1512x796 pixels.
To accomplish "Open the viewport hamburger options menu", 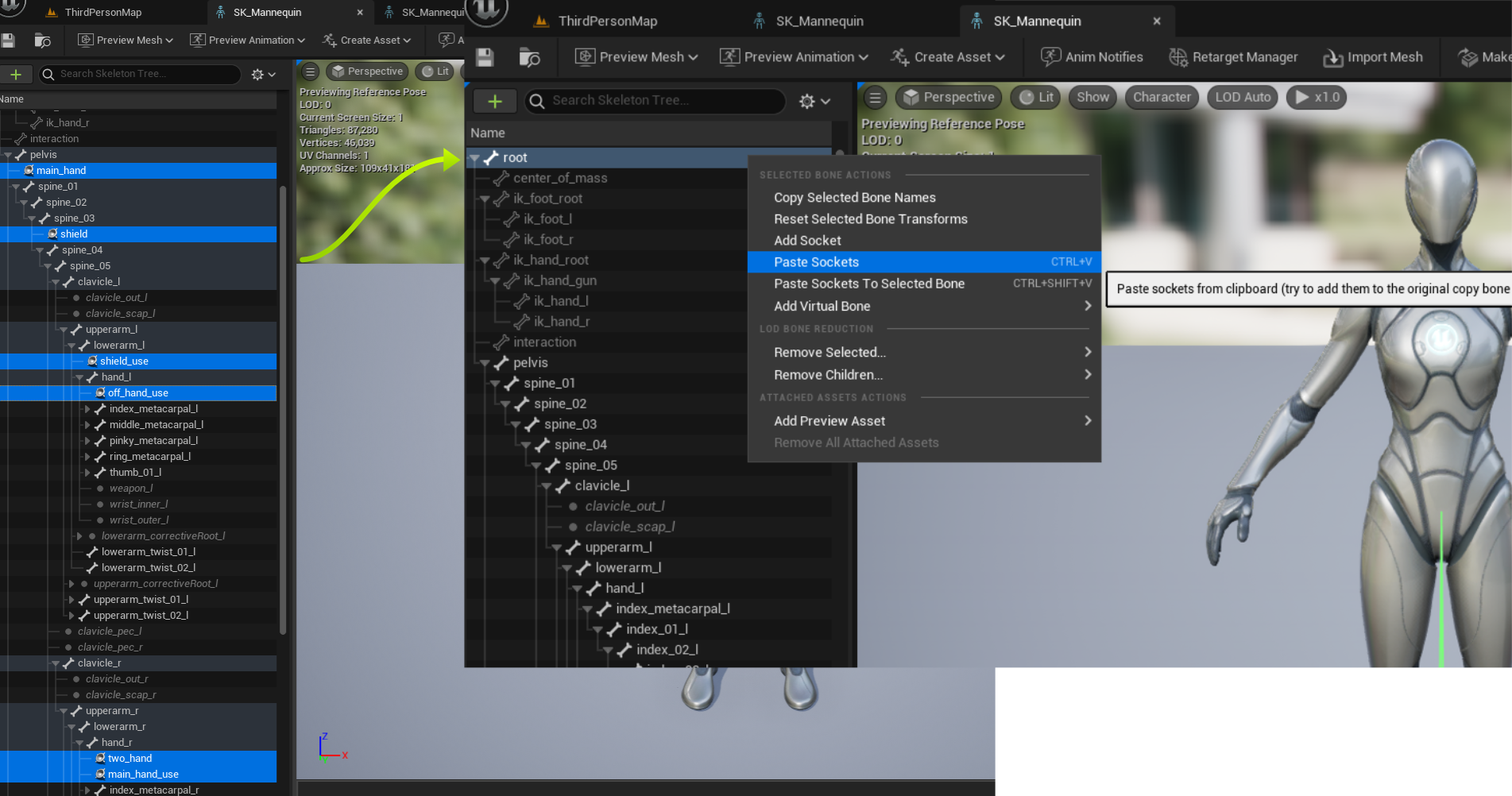I will click(875, 98).
